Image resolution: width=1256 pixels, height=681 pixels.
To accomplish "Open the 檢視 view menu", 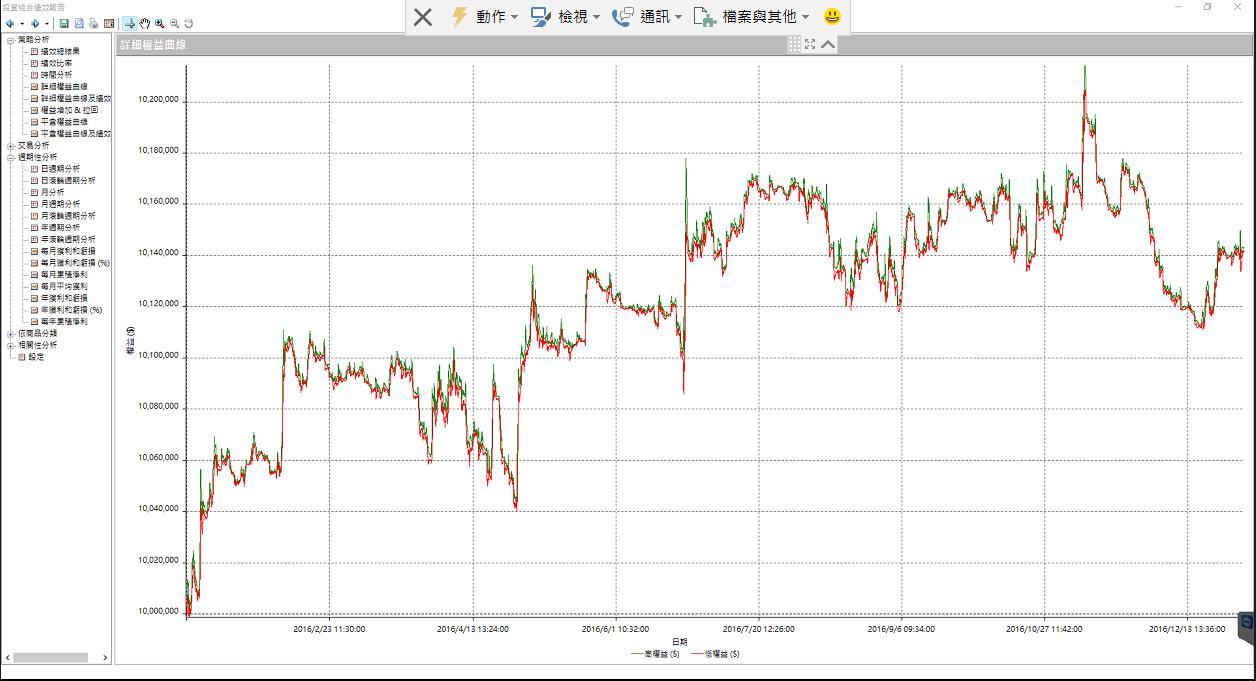I will point(579,17).
